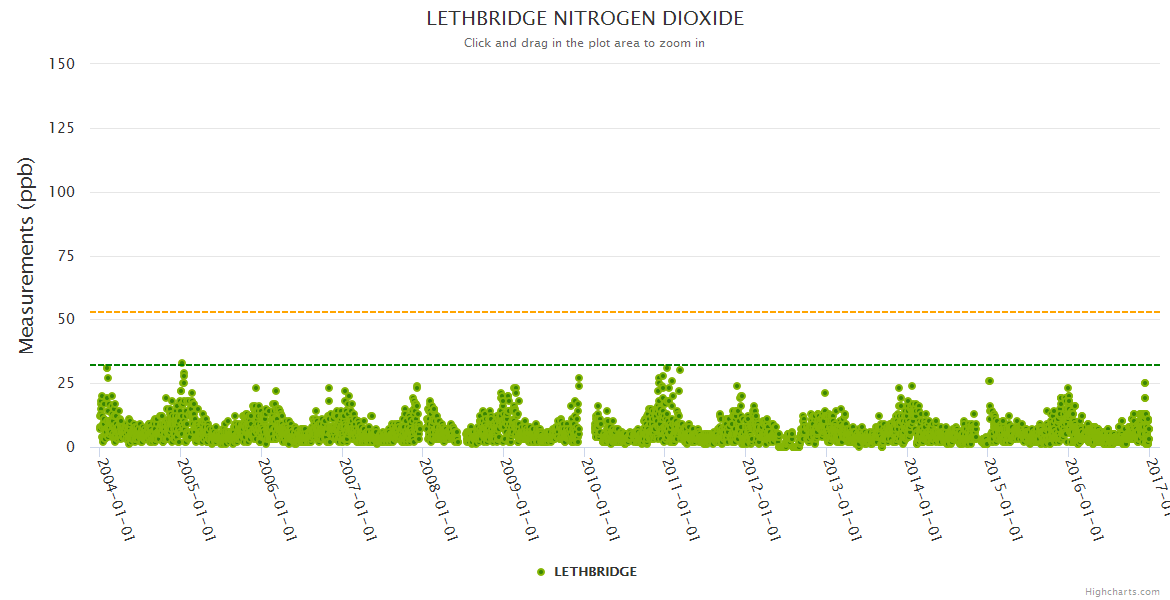This screenshot has width=1170, height=600.
Task: Click the chart title LETHBRIDGE NITROGEN DIOXIDE
Action: 585,19
